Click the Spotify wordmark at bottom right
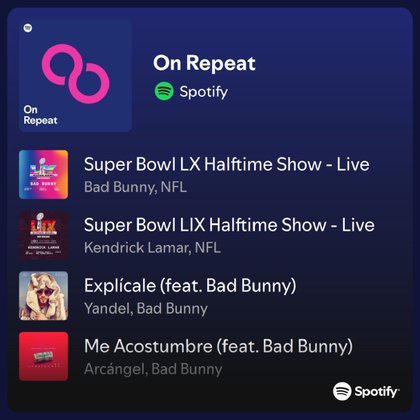The image size is (420, 420). [377, 392]
